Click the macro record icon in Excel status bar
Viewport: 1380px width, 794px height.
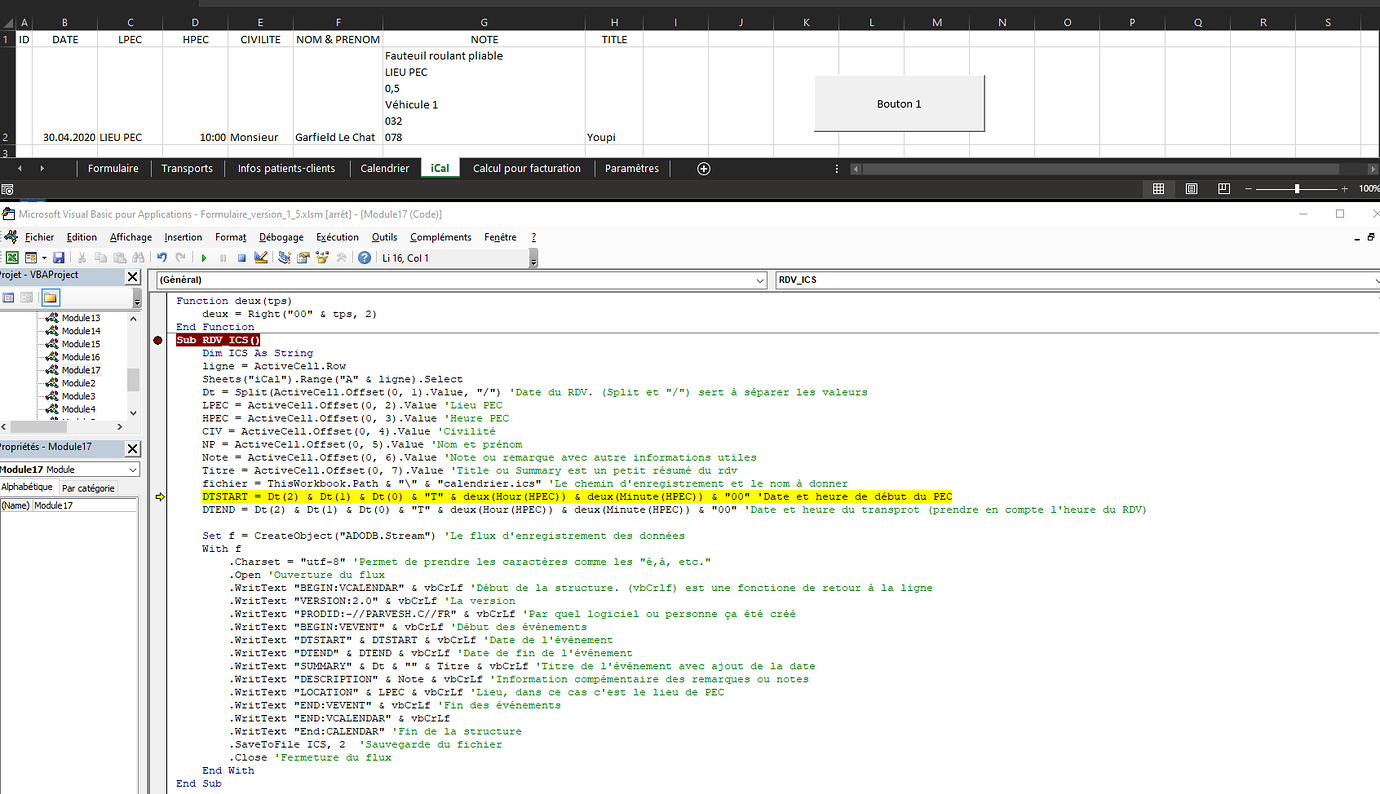coord(7,188)
